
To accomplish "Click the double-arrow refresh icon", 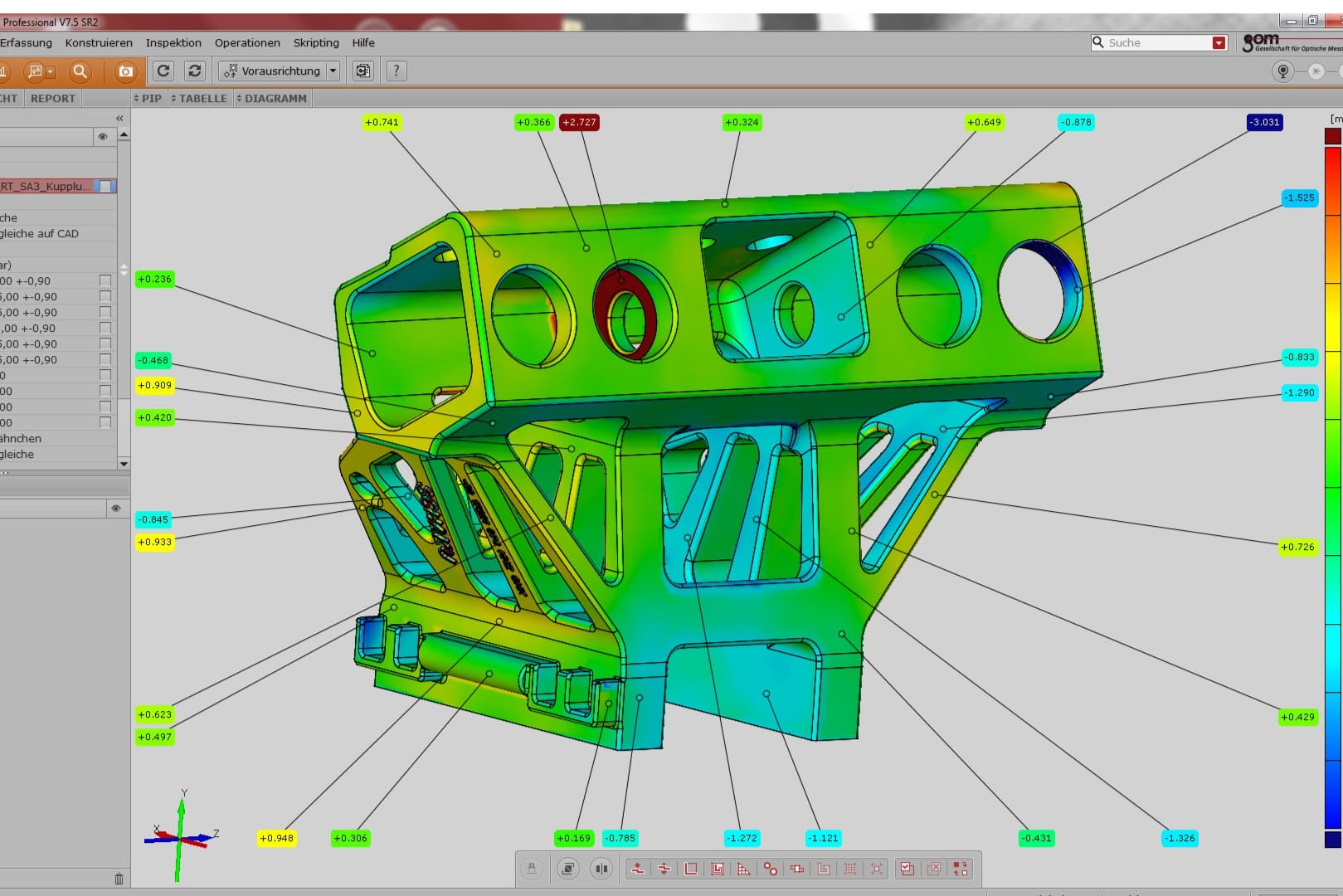I will [195, 71].
